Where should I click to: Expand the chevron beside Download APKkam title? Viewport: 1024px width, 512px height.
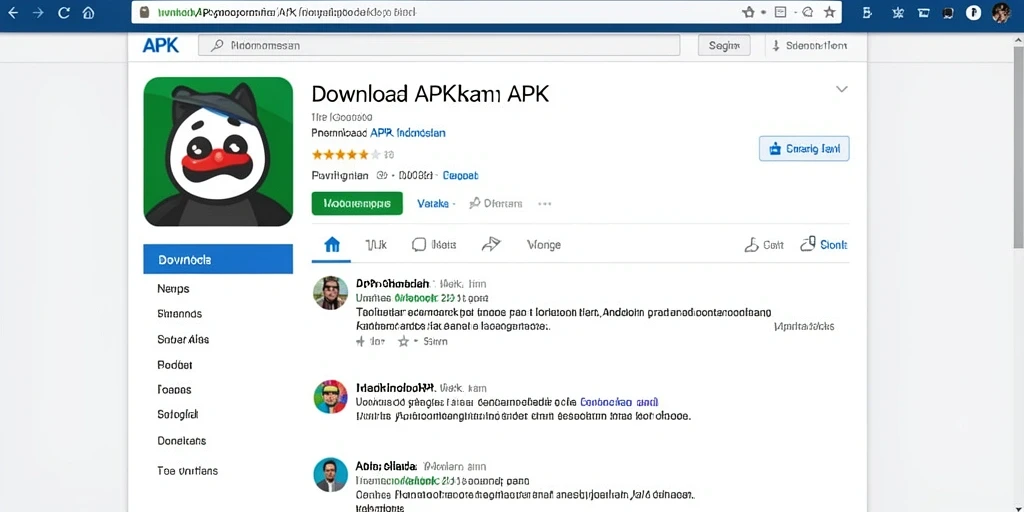[x=842, y=89]
